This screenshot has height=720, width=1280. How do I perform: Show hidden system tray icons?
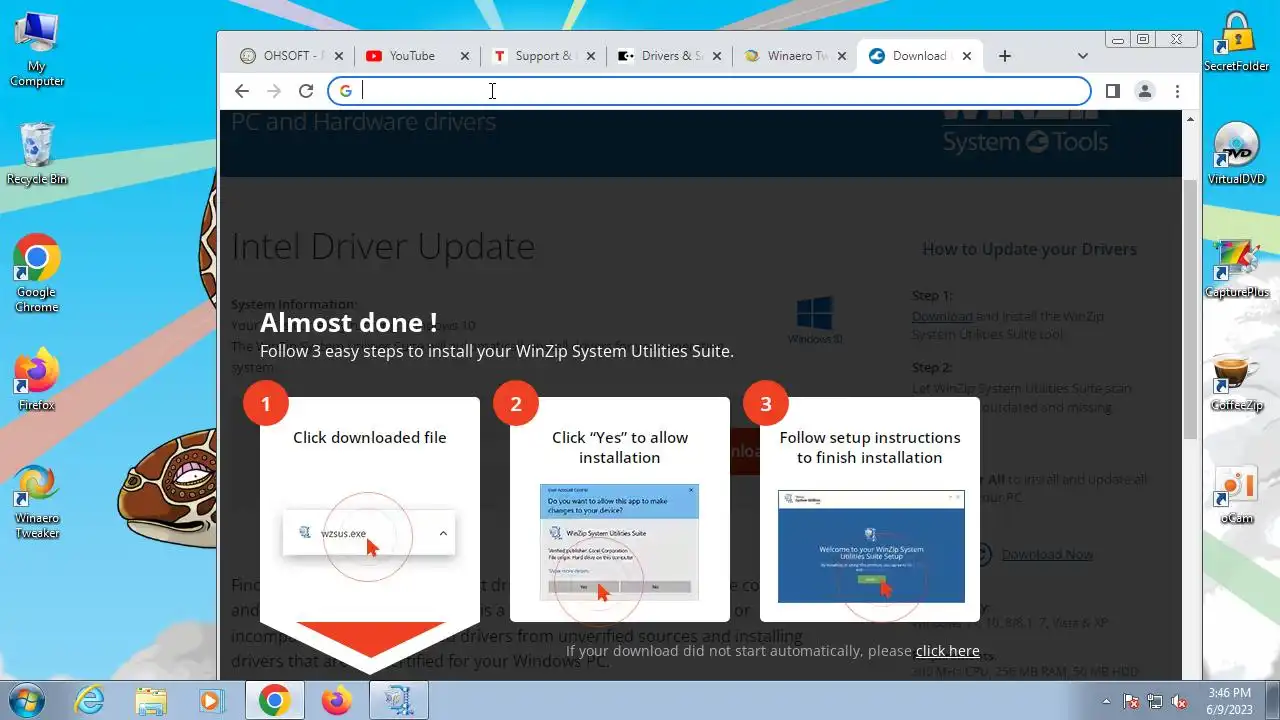click(1106, 701)
